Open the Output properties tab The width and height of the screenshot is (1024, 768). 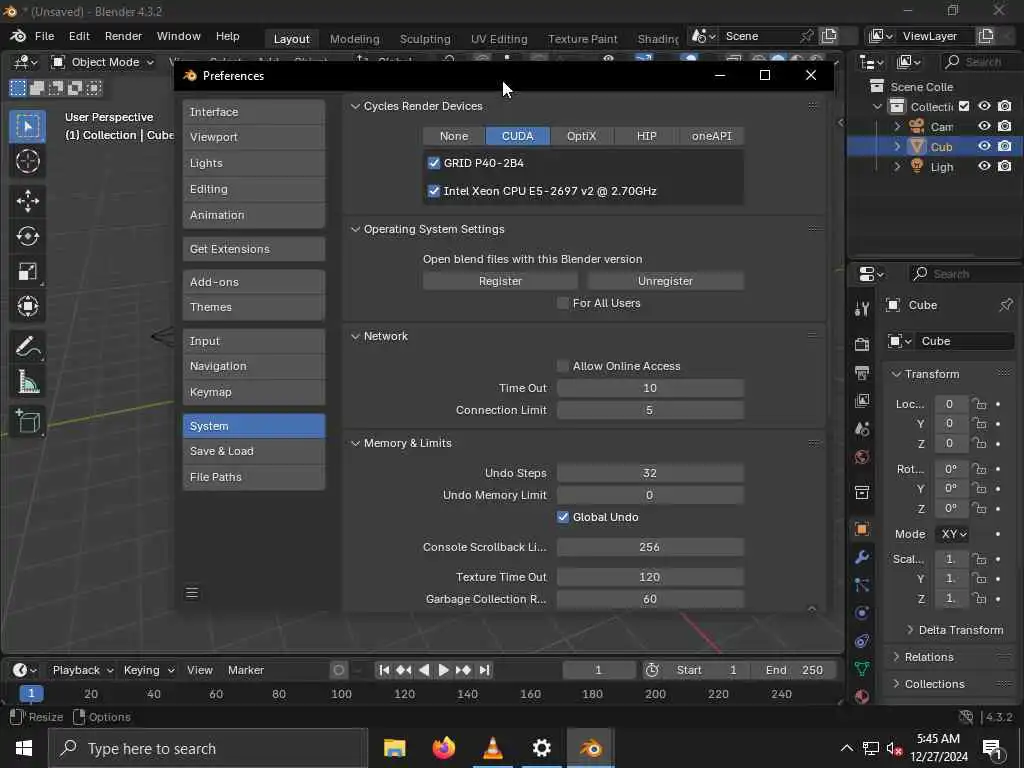coord(862,373)
